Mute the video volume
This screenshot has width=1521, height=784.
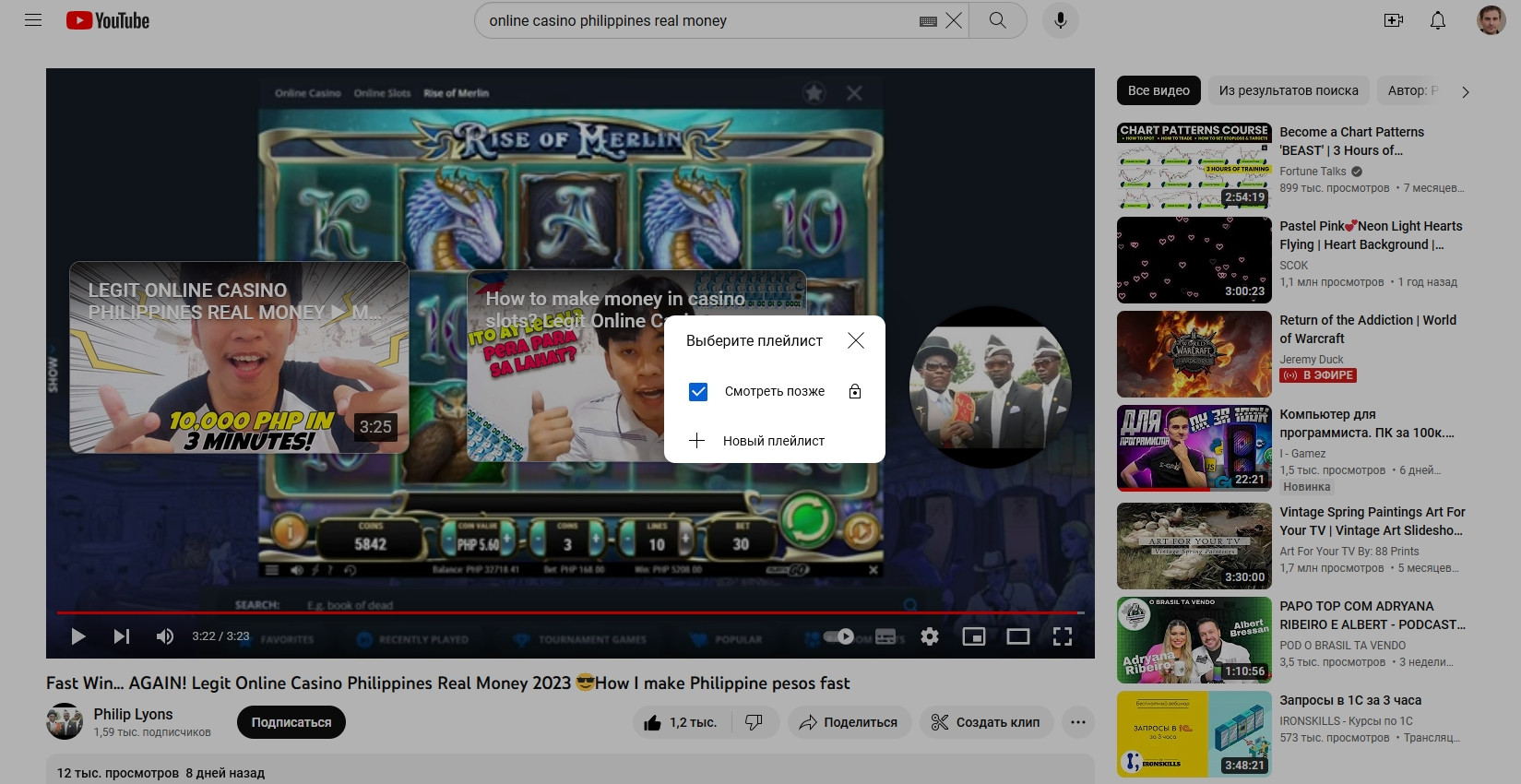(165, 636)
